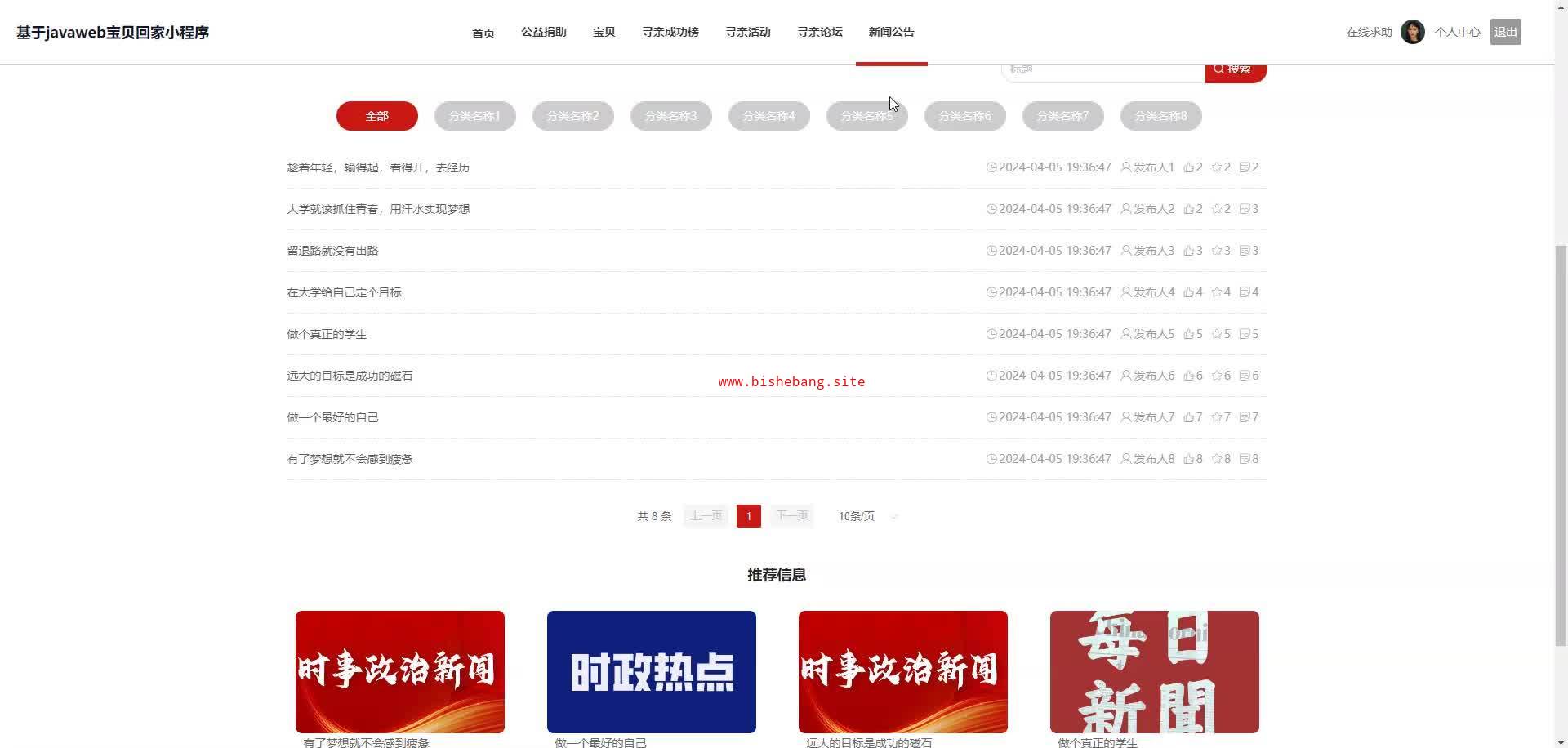Click the 在线求助 link

tap(1370, 32)
